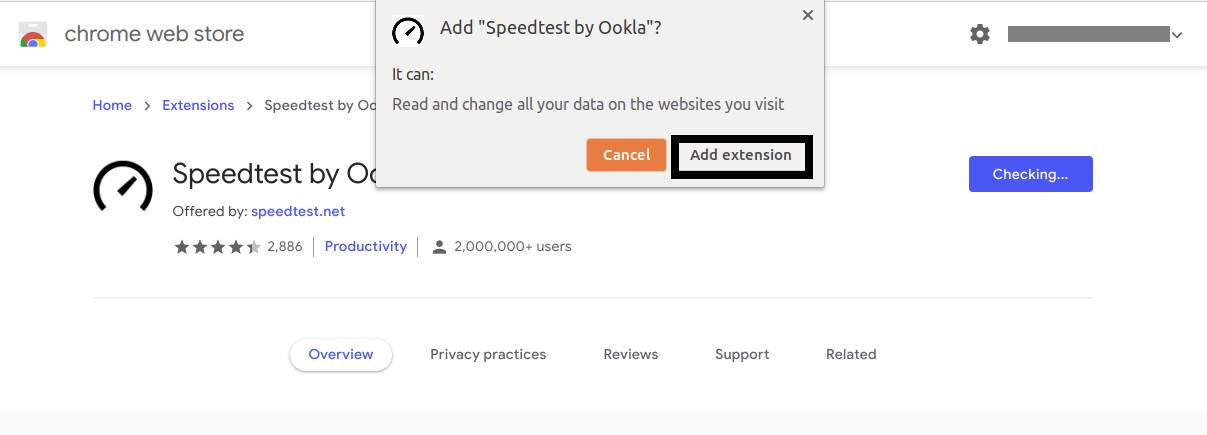The width and height of the screenshot is (1207, 435).
Task: Switch to the Overview tab
Action: [341, 354]
